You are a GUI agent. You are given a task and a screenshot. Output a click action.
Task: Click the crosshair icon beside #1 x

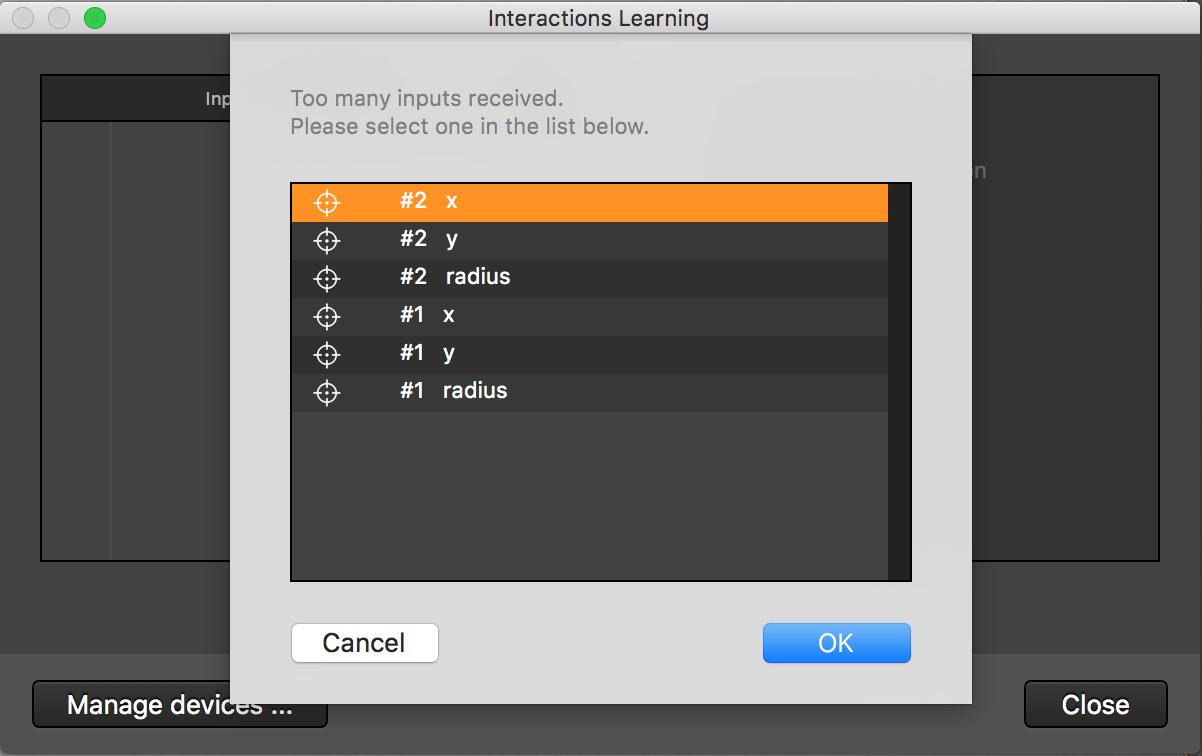pyautogui.click(x=327, y=316)
